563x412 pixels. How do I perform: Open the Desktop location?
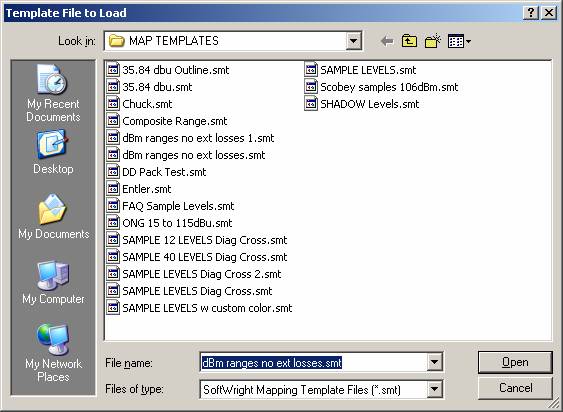point(53,152)
